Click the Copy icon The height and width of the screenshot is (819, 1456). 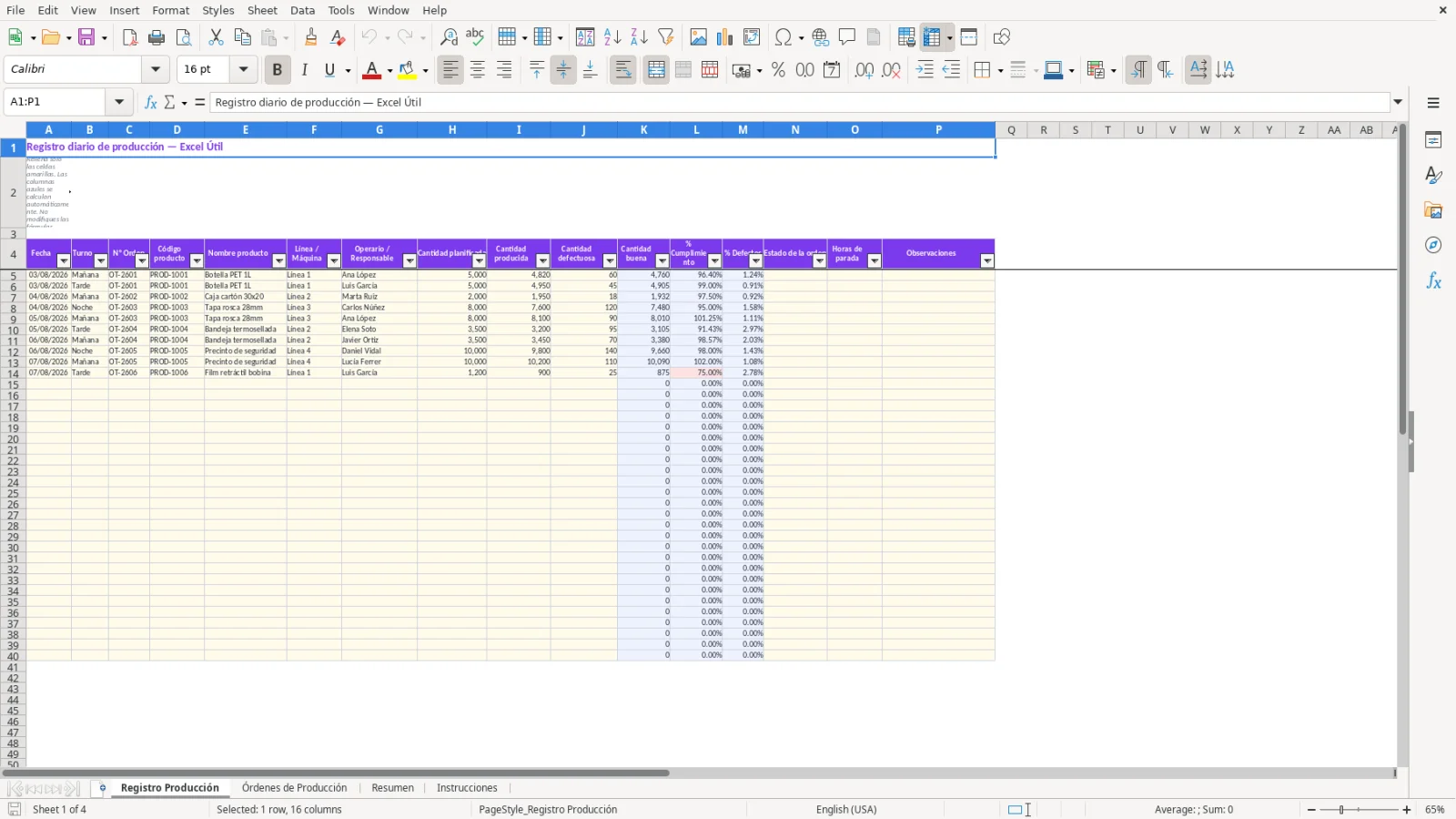pos(242,37)
